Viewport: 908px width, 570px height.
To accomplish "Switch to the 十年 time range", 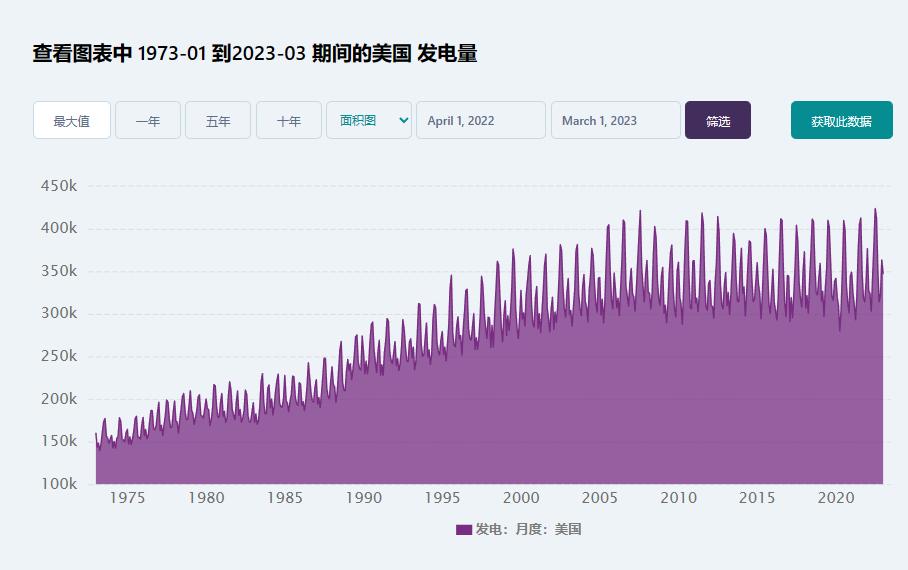I will pos(288,120).
